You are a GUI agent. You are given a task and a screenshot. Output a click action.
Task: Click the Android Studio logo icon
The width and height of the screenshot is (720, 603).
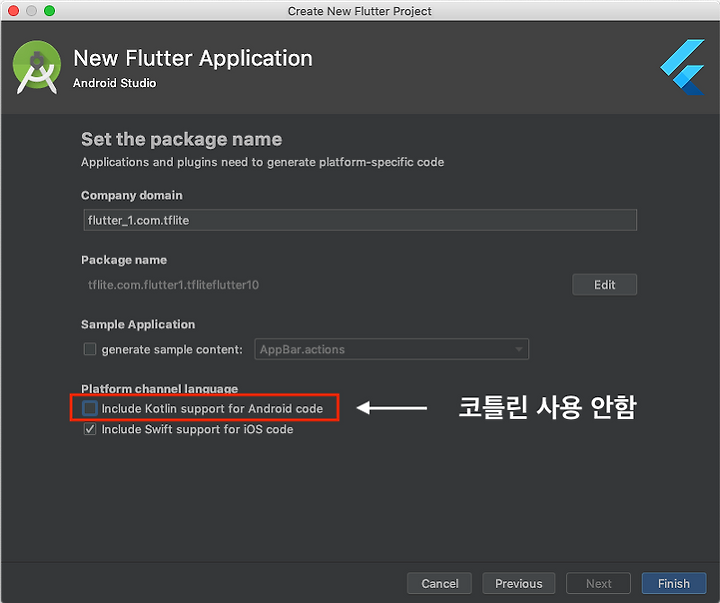pyautogui.click(x=37, y=67)
